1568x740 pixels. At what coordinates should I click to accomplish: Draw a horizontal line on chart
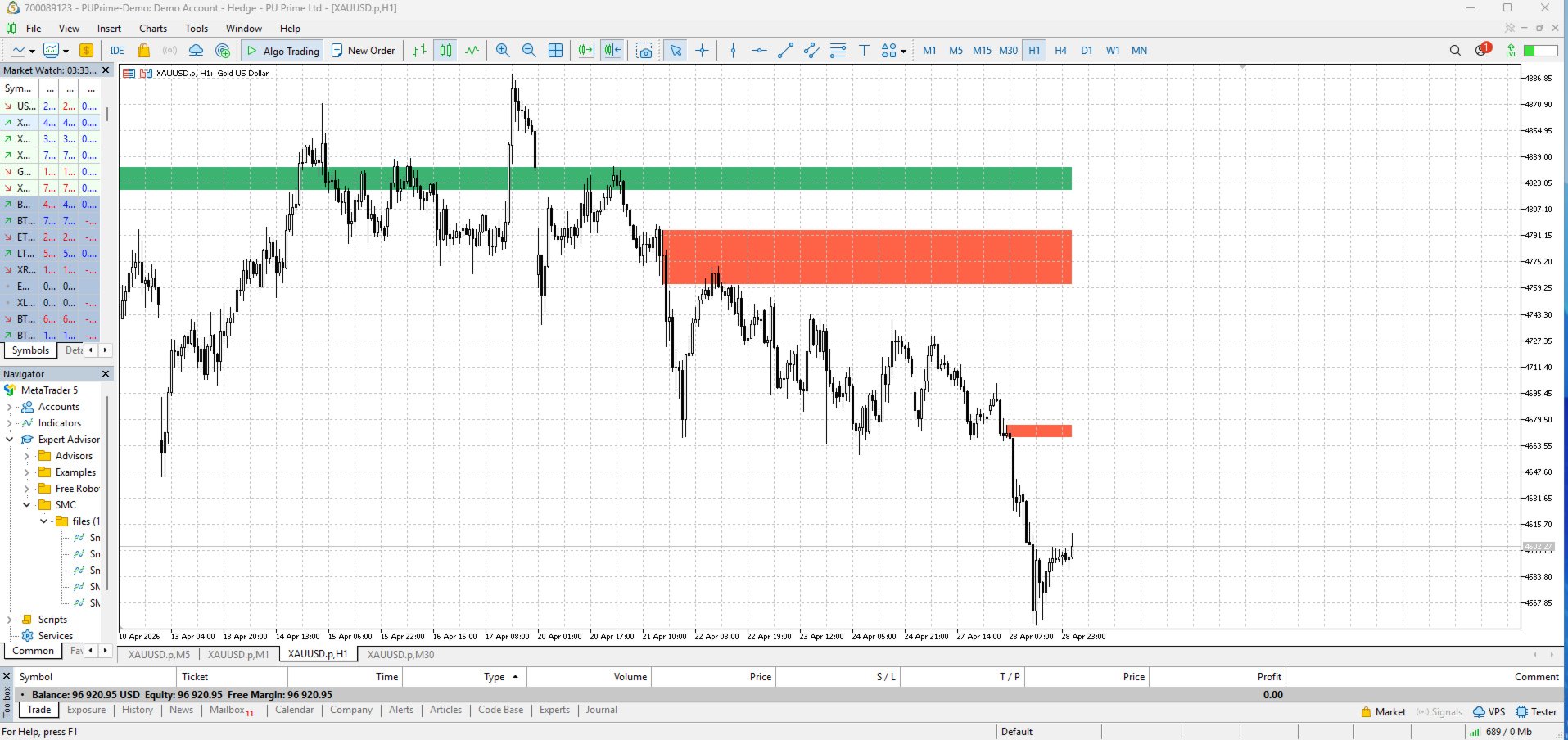pyautogui.click(x=759, y=51)
